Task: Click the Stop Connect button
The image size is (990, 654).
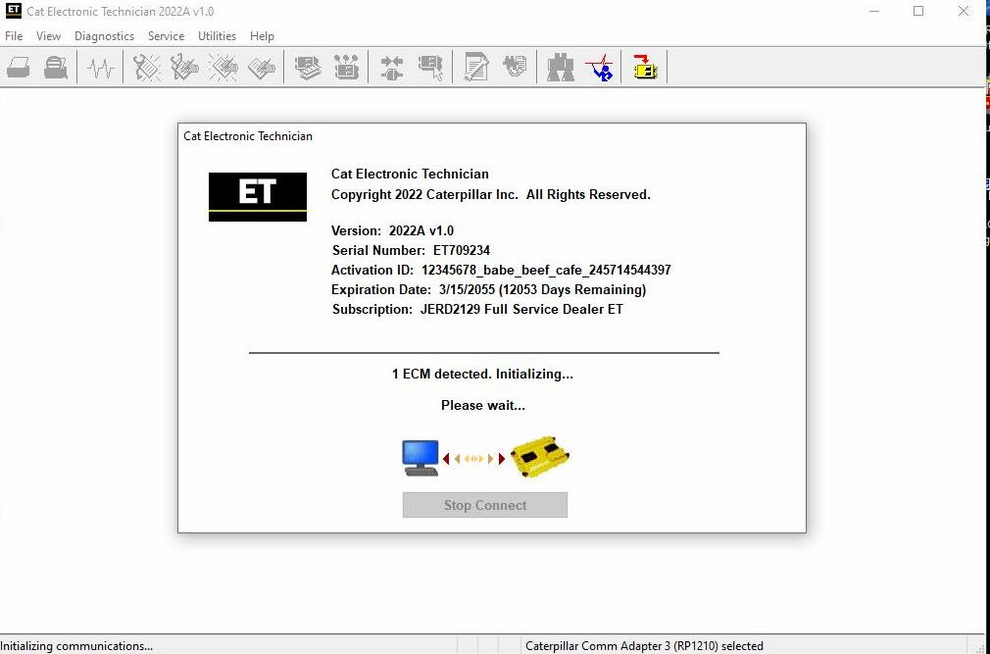Action: pyautogui.click(x=484, y=505)
